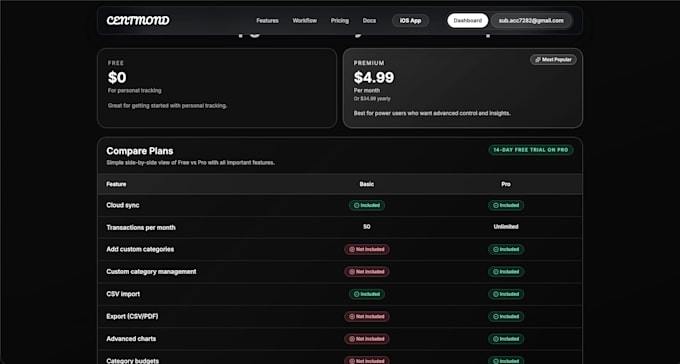The image size is (680, 364).
Task: Click the CSV import Pro Included badge
Action: 506,294
